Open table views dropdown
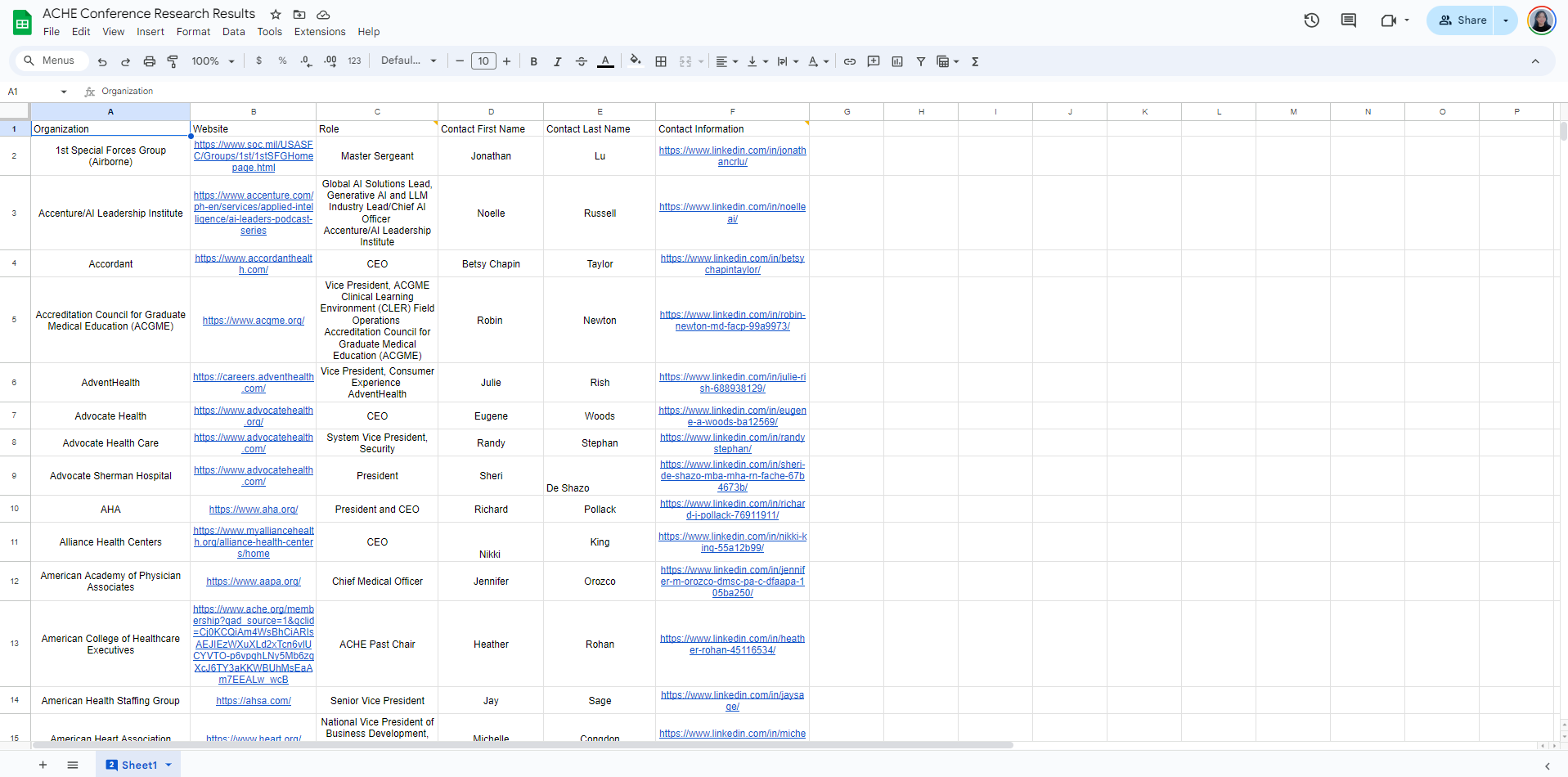The height and width of the screenshot is (777, 1568). [x=947, y=61]
